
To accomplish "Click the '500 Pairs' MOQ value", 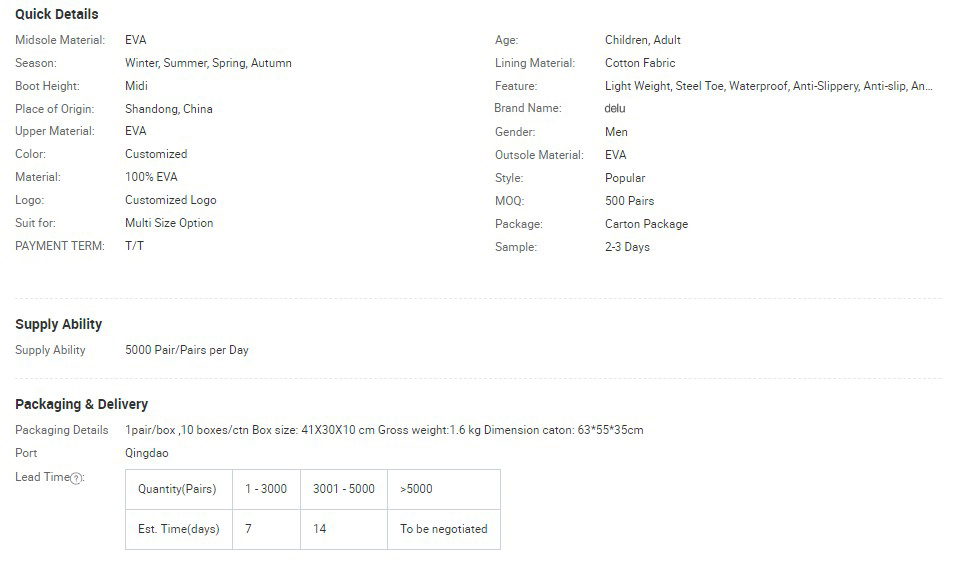I will coord(629,201).
